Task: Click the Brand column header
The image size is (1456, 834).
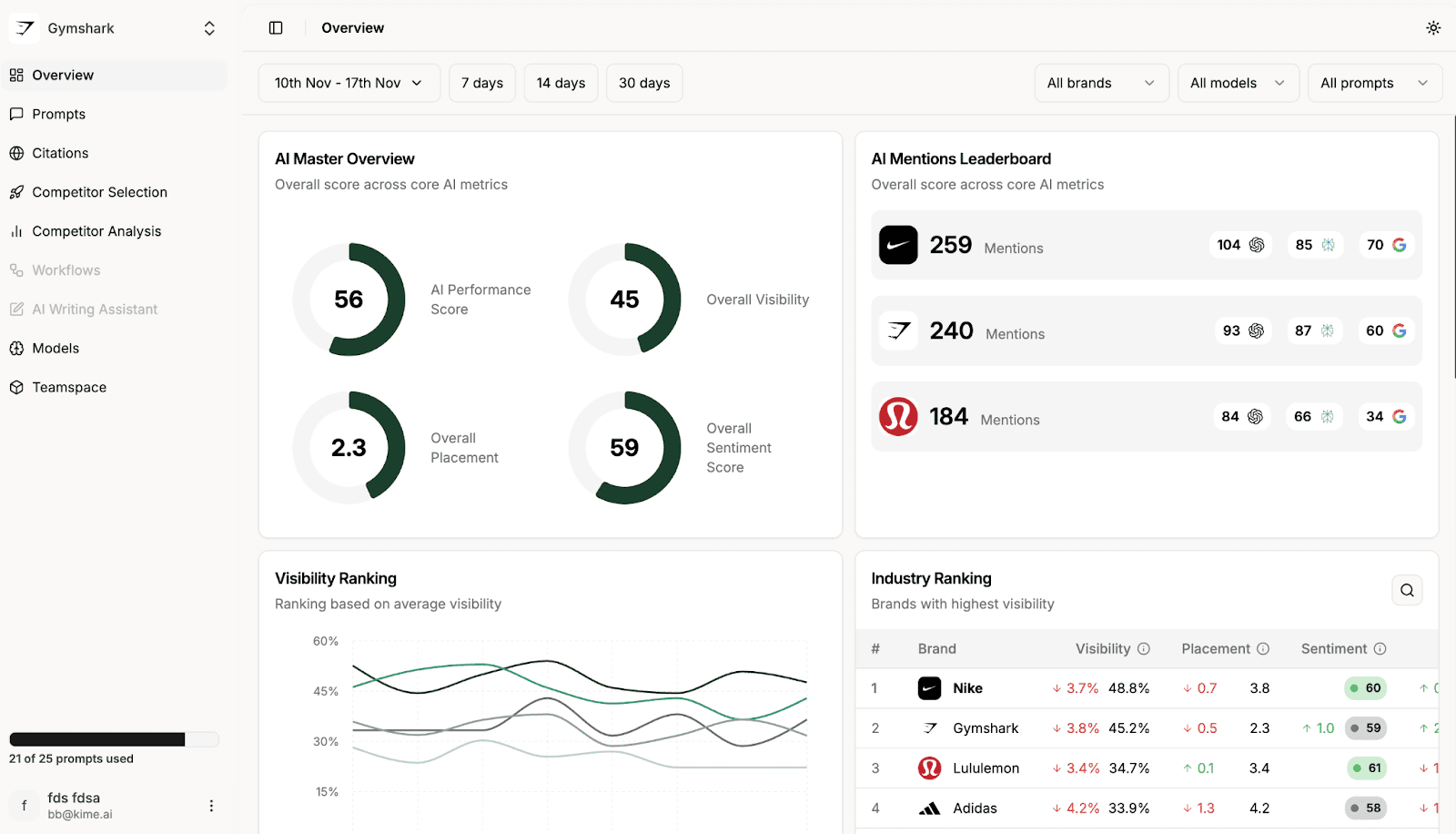Action: click(x=937, y=649)
